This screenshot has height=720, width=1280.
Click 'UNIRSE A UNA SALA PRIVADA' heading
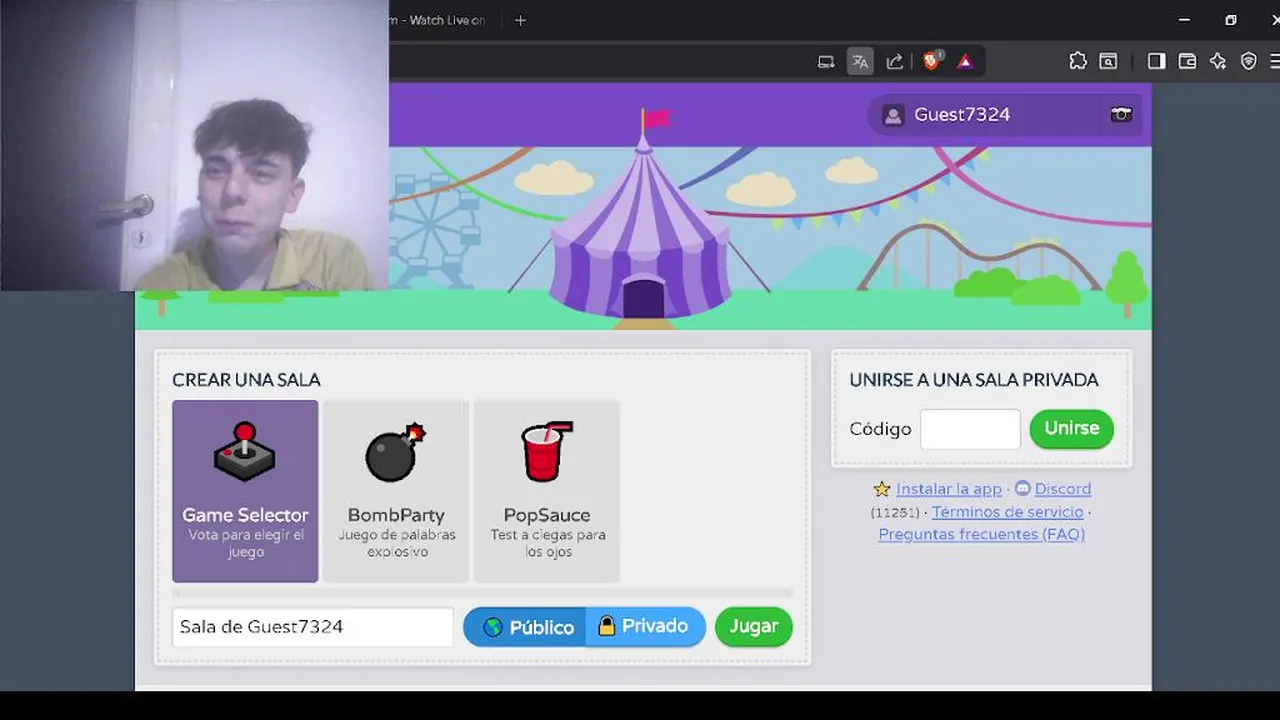[x=974, y=380]
